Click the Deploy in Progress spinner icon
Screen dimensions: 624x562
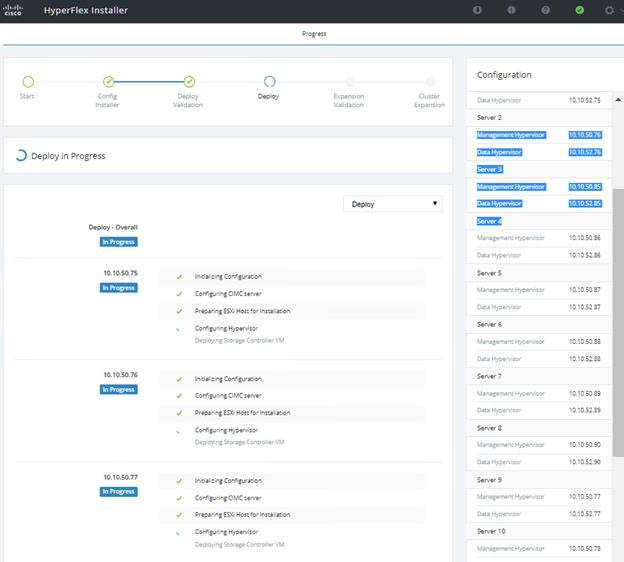(x=21, y=156)
